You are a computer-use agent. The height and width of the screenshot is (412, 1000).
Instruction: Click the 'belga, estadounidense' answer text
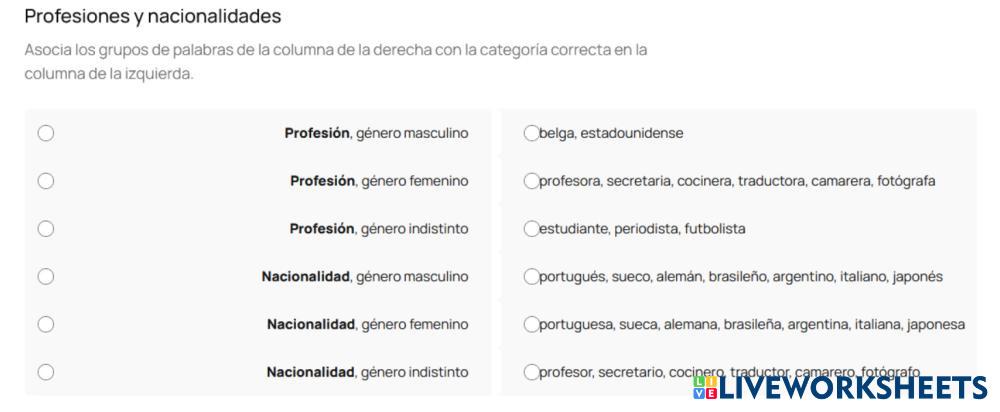pos(611,133)
